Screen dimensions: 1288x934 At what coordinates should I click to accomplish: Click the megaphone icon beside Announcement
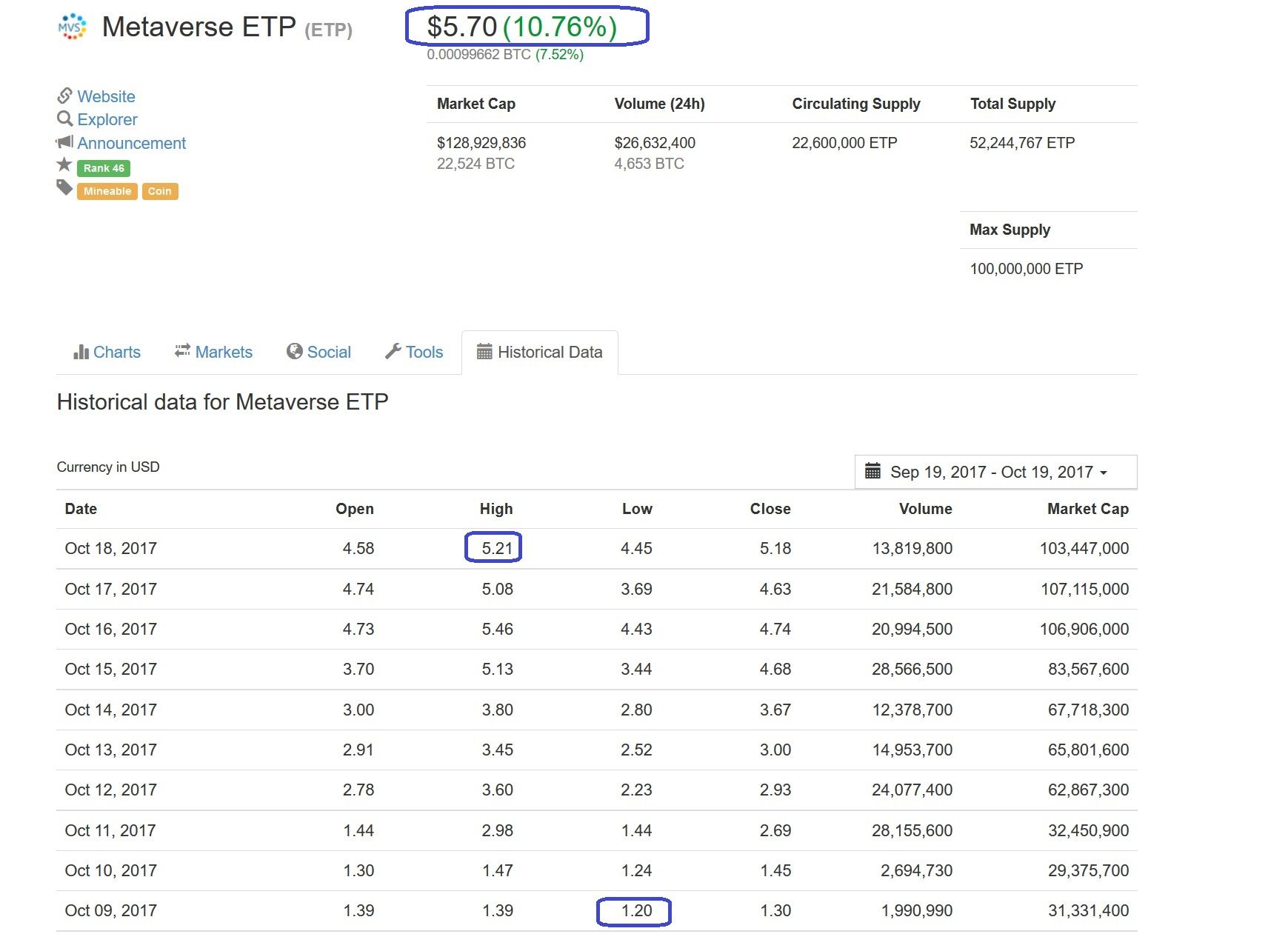64,141
